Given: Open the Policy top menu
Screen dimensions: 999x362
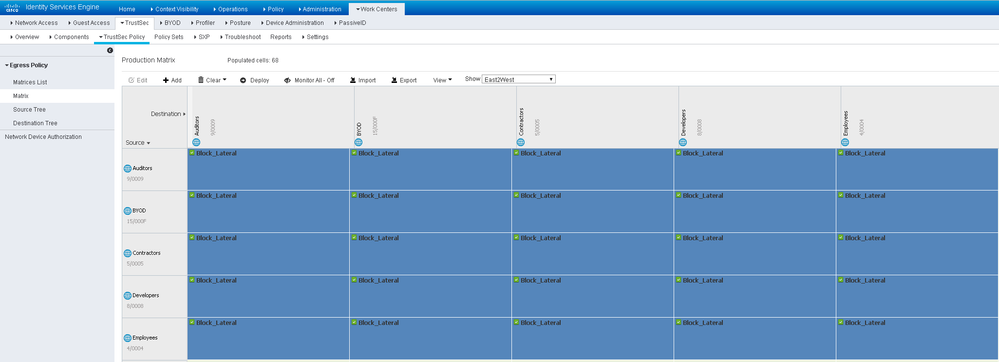Looking at the screenshot, I should [x=273, y=10].
